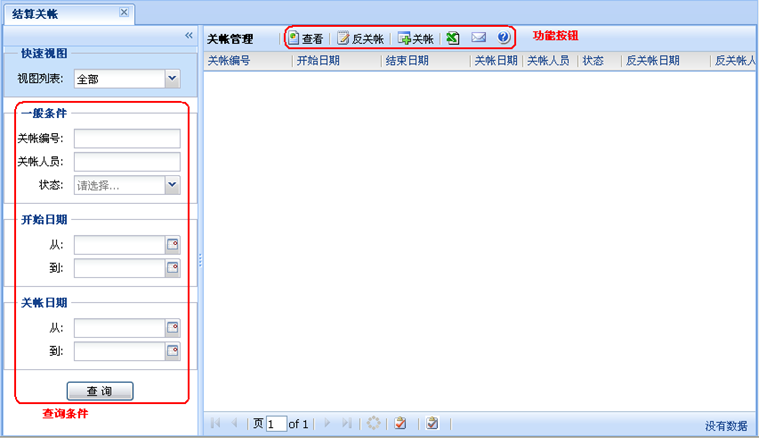Go to previous page in pager
The image size is (759, 438).
pos(234,423)
